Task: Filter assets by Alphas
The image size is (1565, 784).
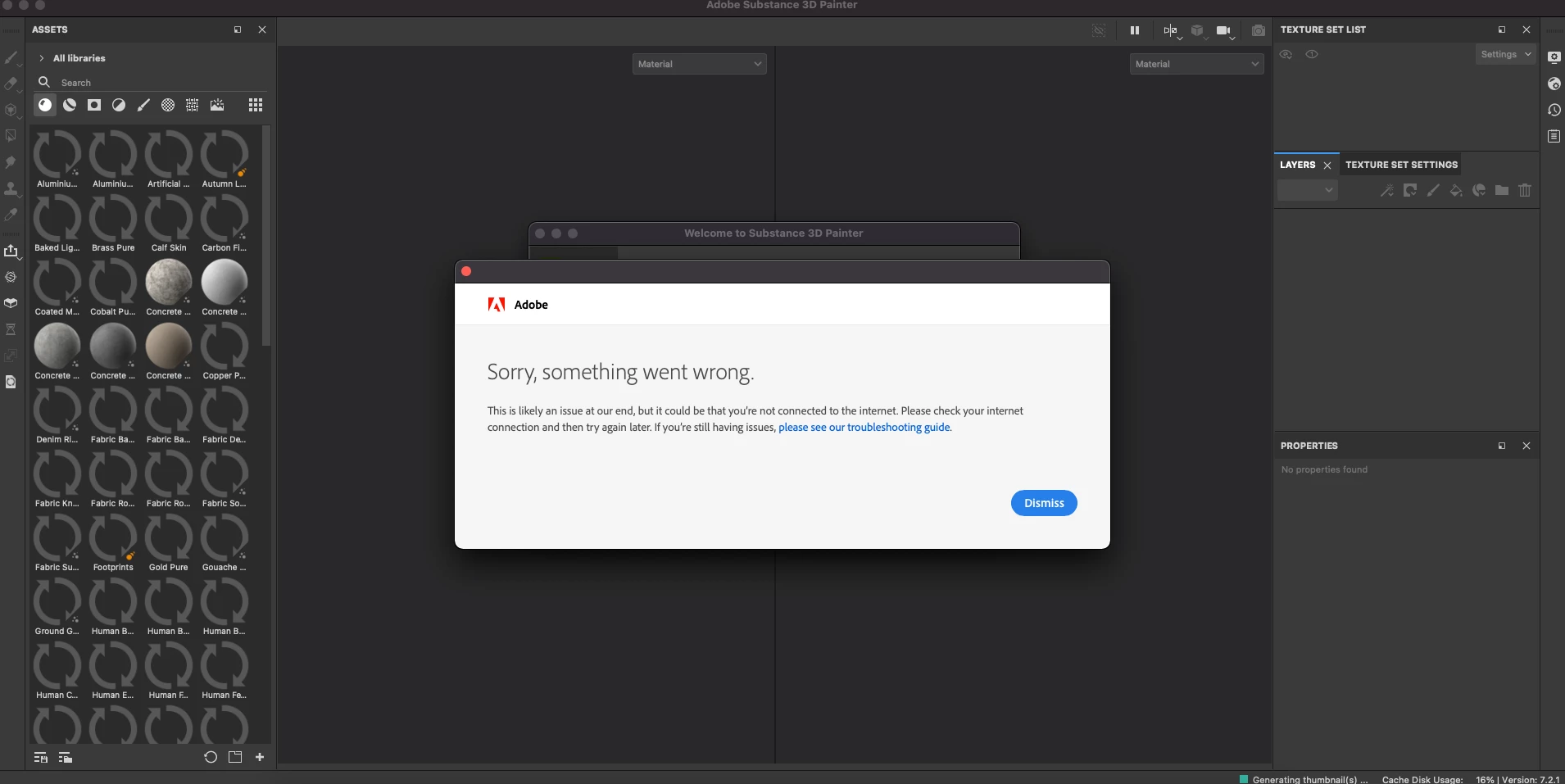Action: (x=168, y=105)
